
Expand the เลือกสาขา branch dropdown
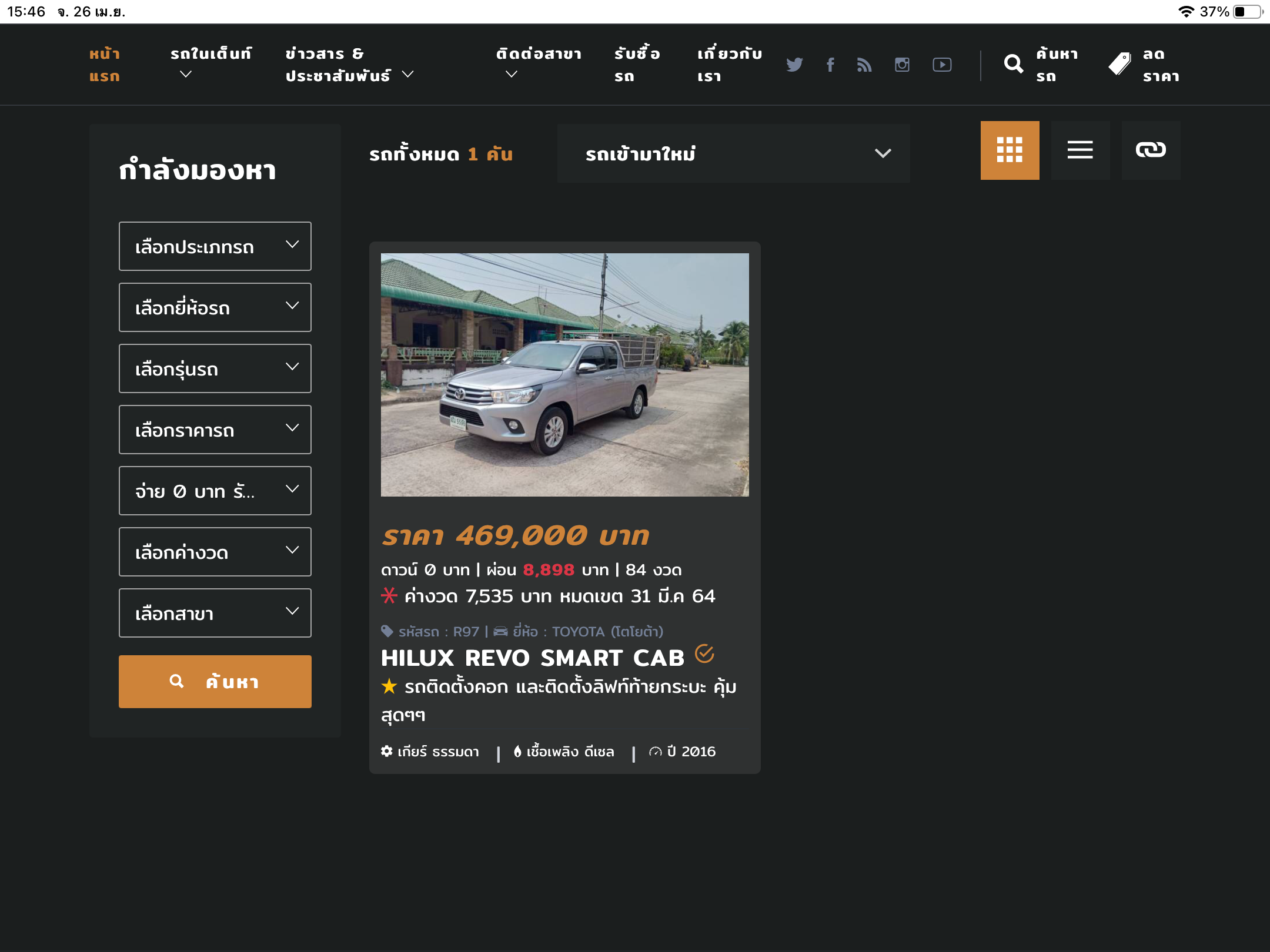[215, 613]
